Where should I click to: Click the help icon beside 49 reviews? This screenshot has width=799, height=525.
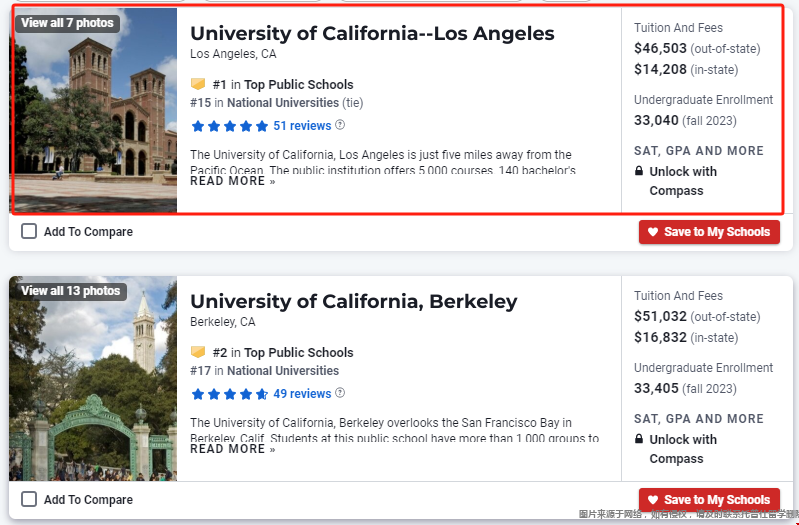340,393
